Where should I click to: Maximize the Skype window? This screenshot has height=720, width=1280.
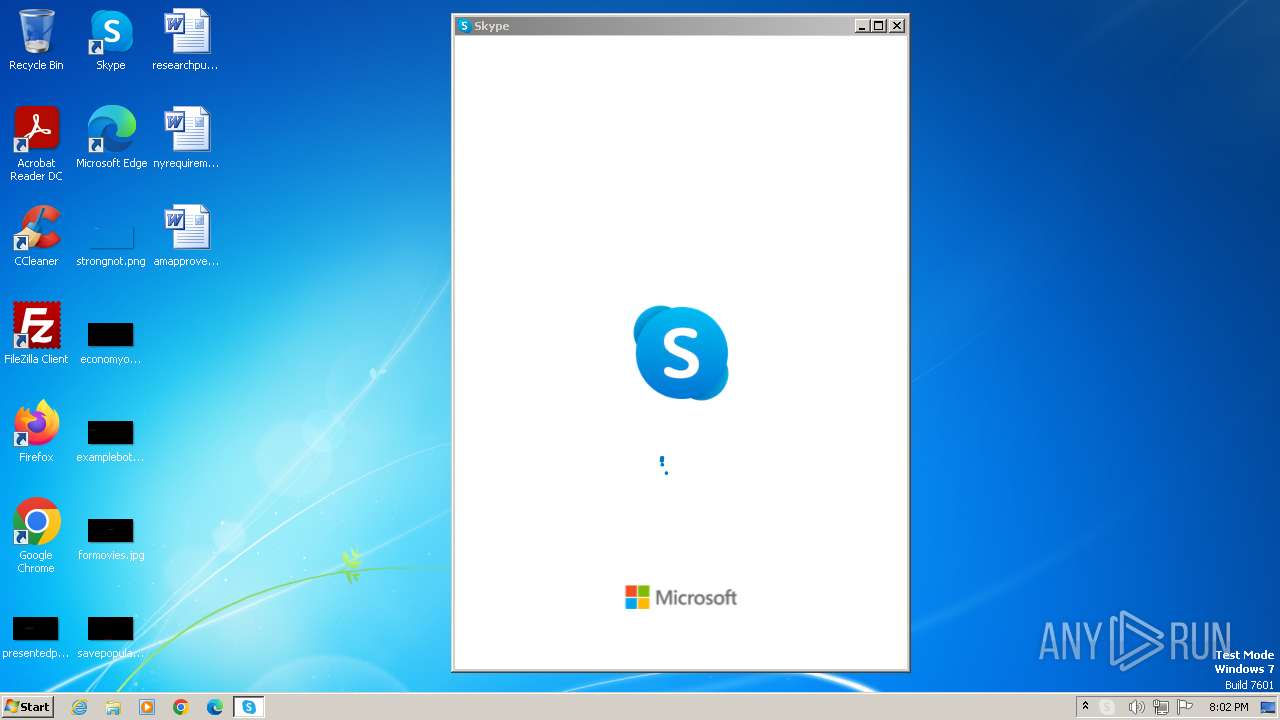pos(879,26)
